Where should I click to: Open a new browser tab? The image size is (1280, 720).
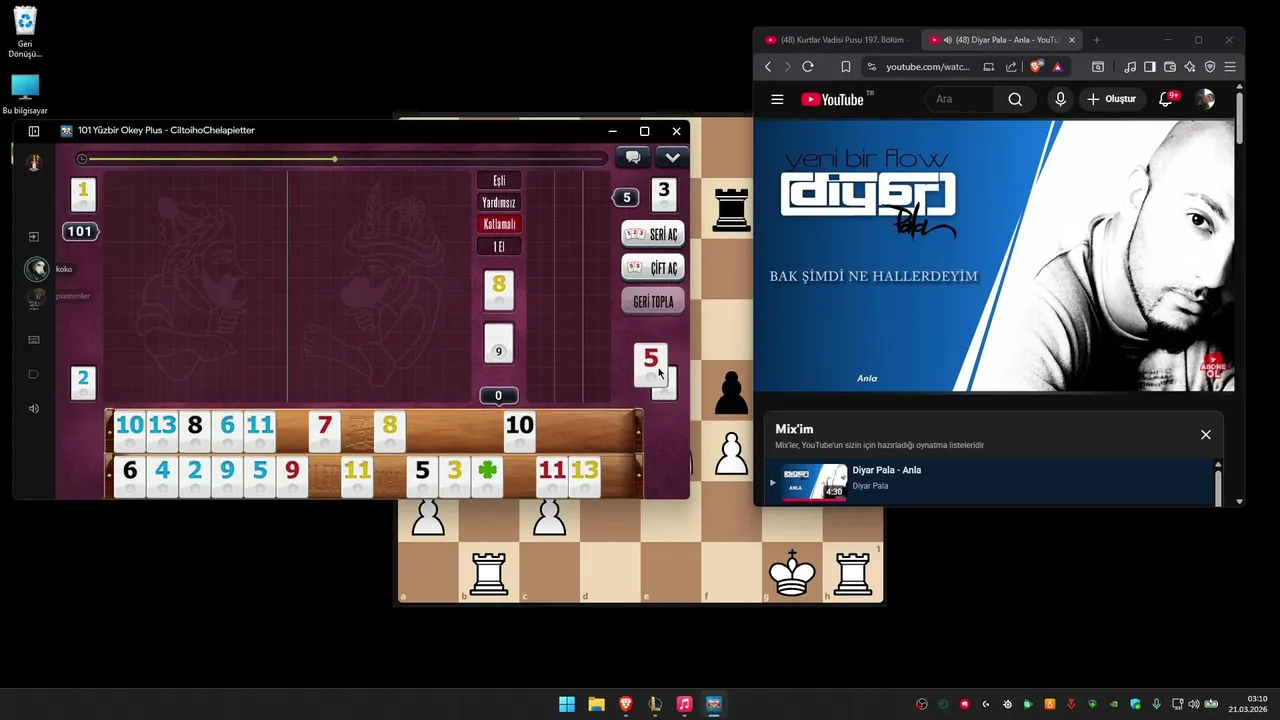click(x=1096, y=40)
